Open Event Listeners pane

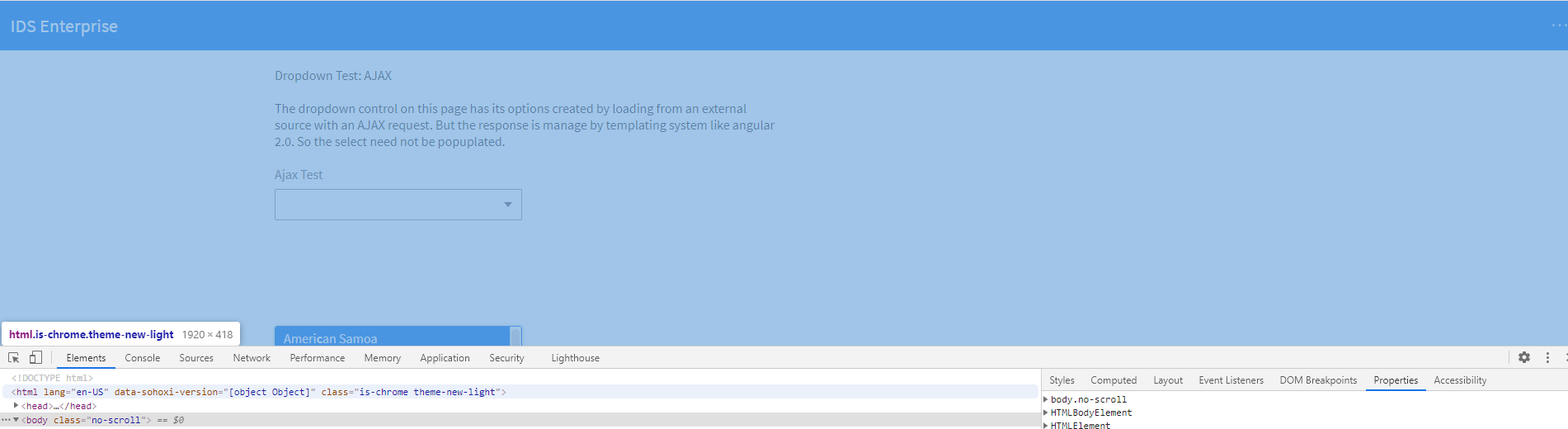pos(1231,380)
